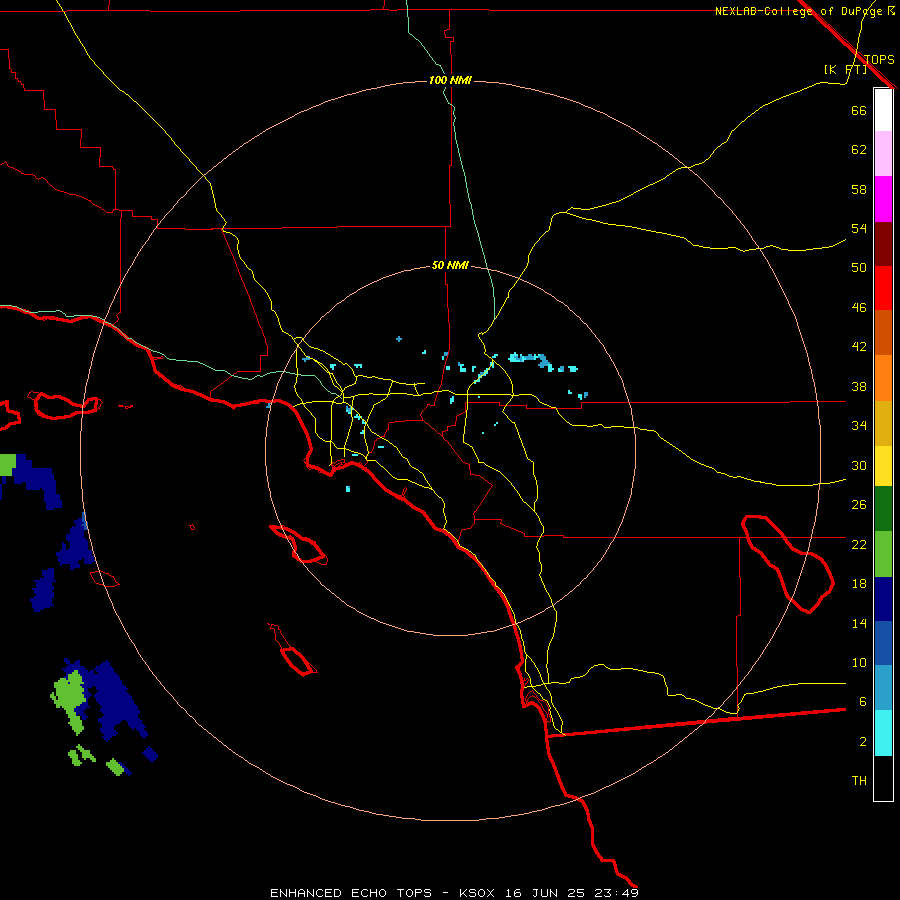
Task: Select the 42 scale label
Action: 859,347
